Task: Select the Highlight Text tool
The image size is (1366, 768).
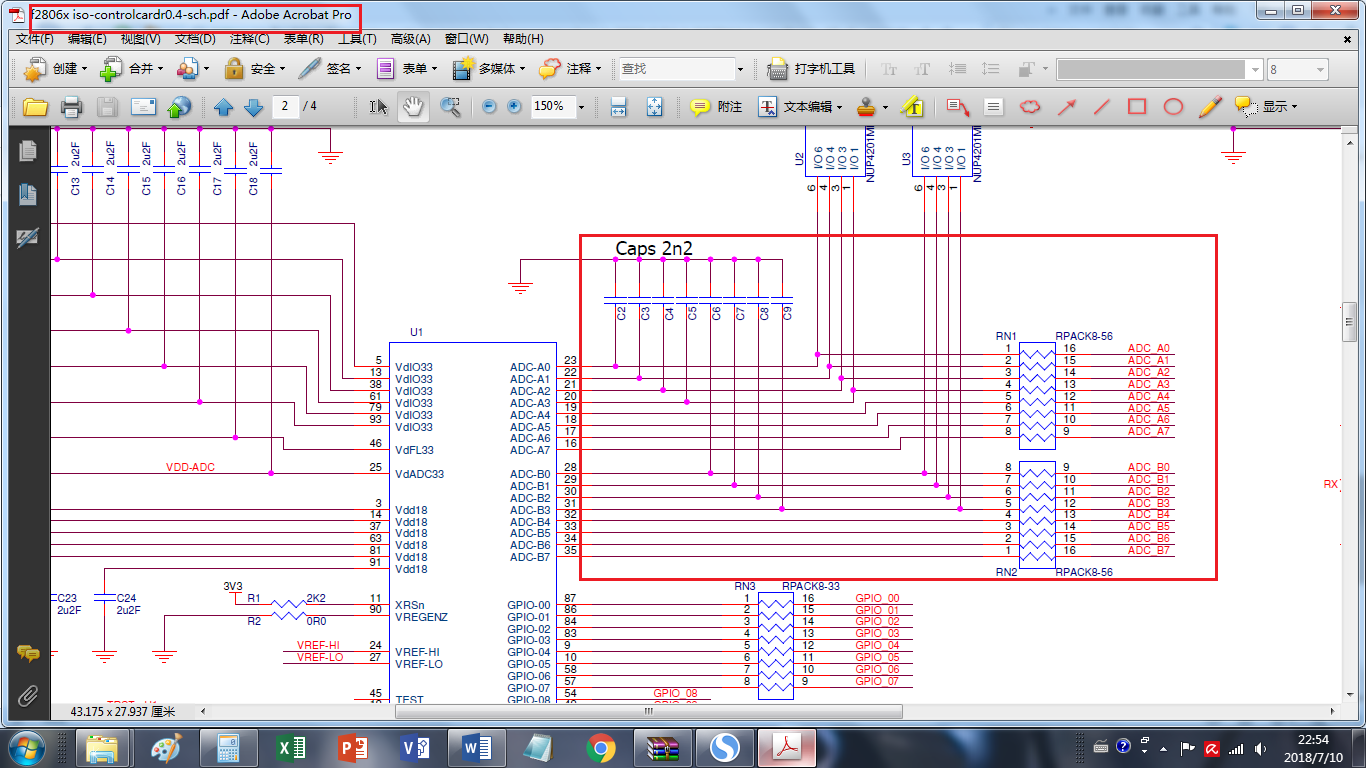Action: 911,107
